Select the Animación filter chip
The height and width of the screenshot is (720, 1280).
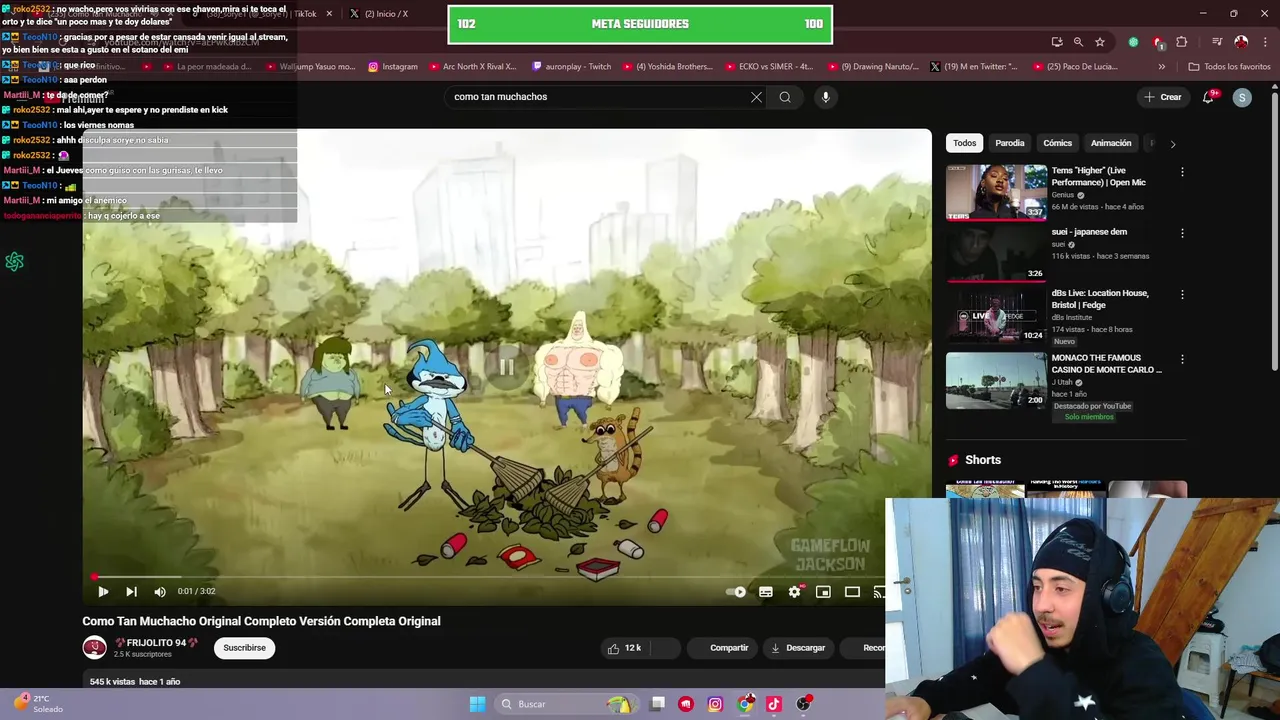click(x=1111, y=143)
